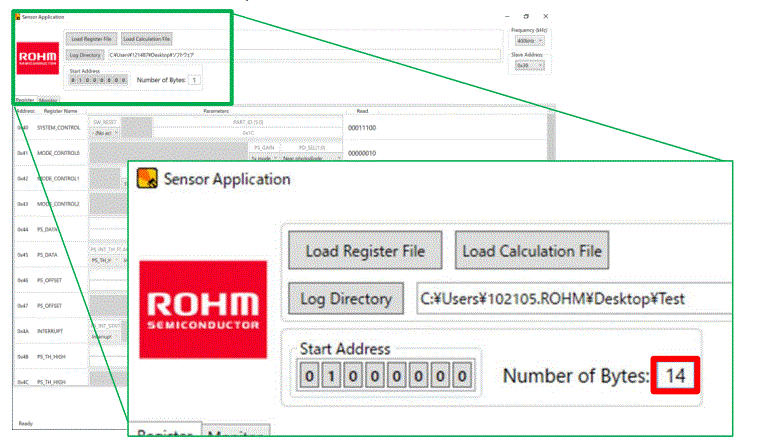Click small window's Load Register File button
The image size is (760, 448).
(91, 39)
